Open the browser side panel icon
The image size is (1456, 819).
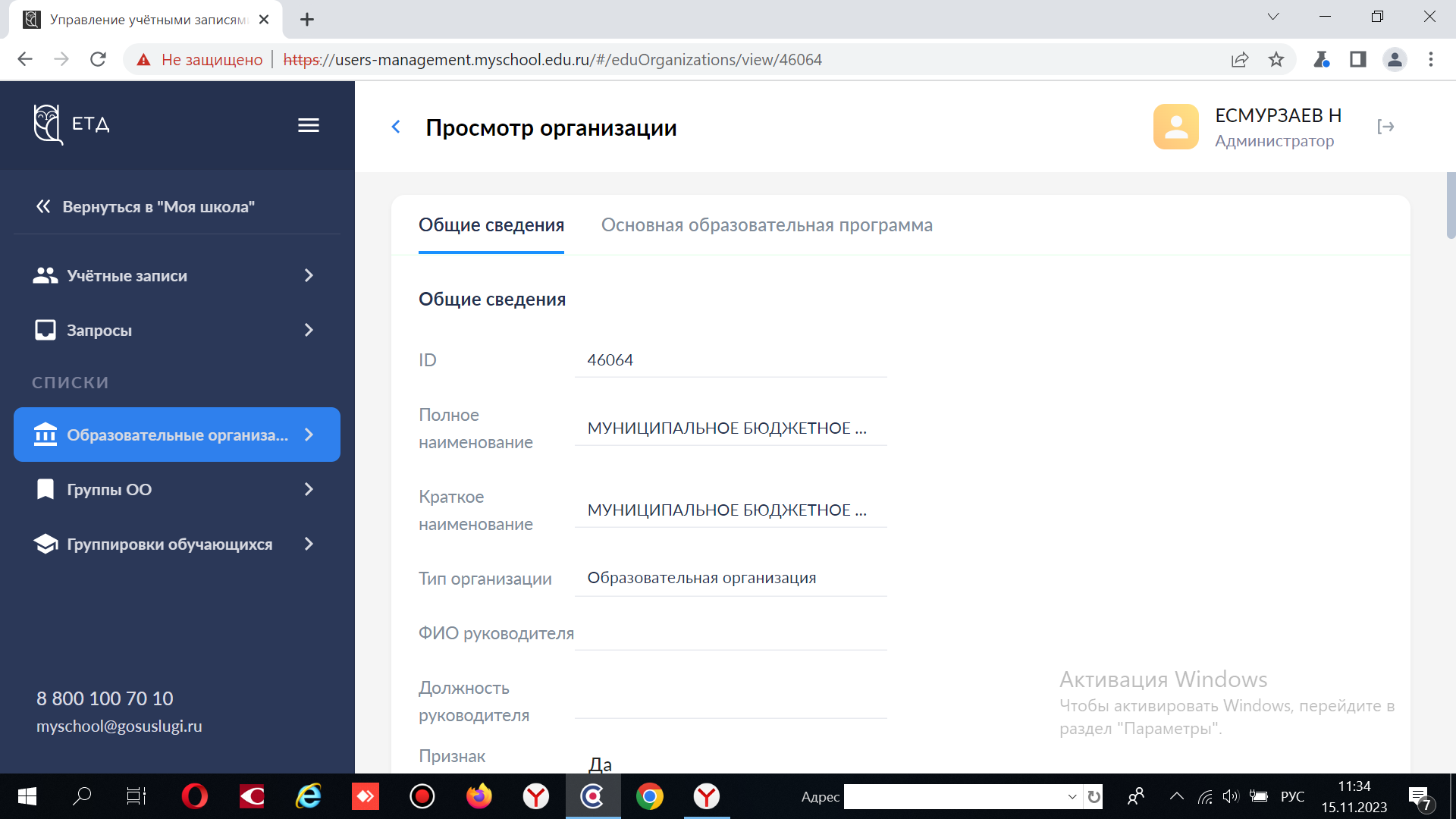[1357, 59]
